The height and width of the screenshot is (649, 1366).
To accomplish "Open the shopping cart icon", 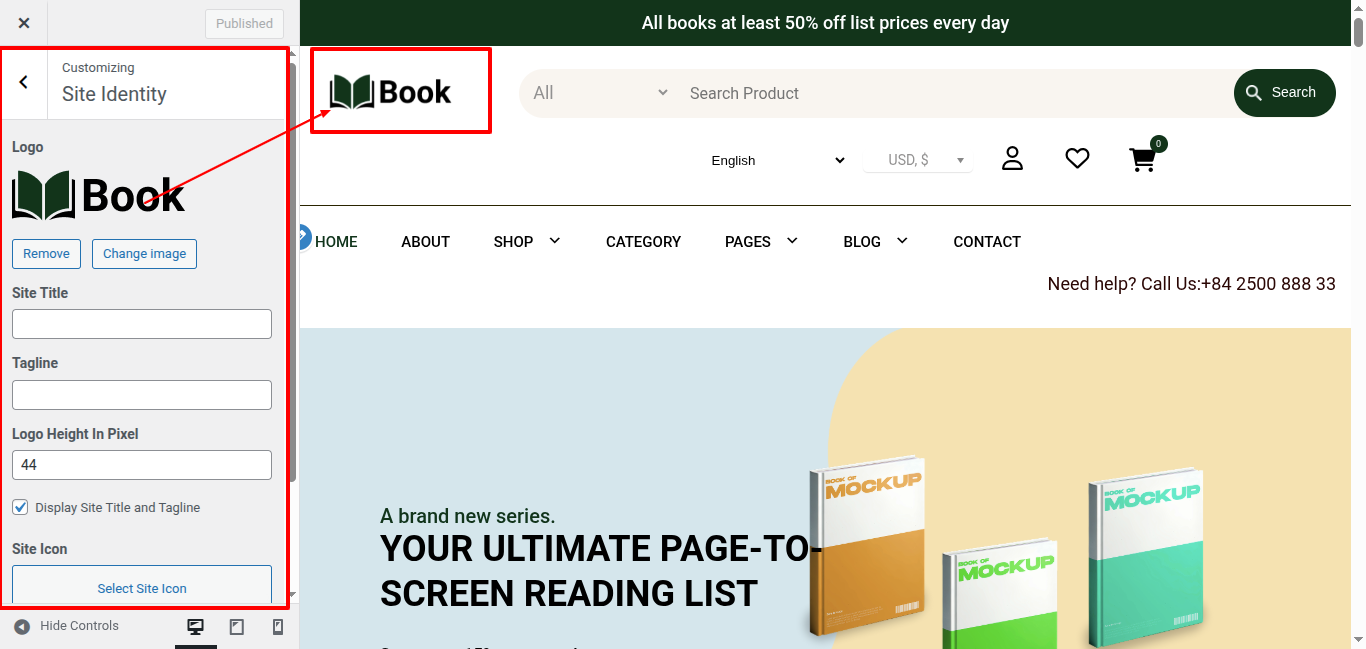I will point(1143,160).
